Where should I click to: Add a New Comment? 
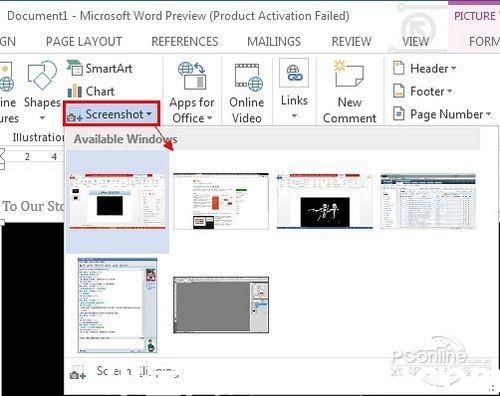click(x=349, y=92)
